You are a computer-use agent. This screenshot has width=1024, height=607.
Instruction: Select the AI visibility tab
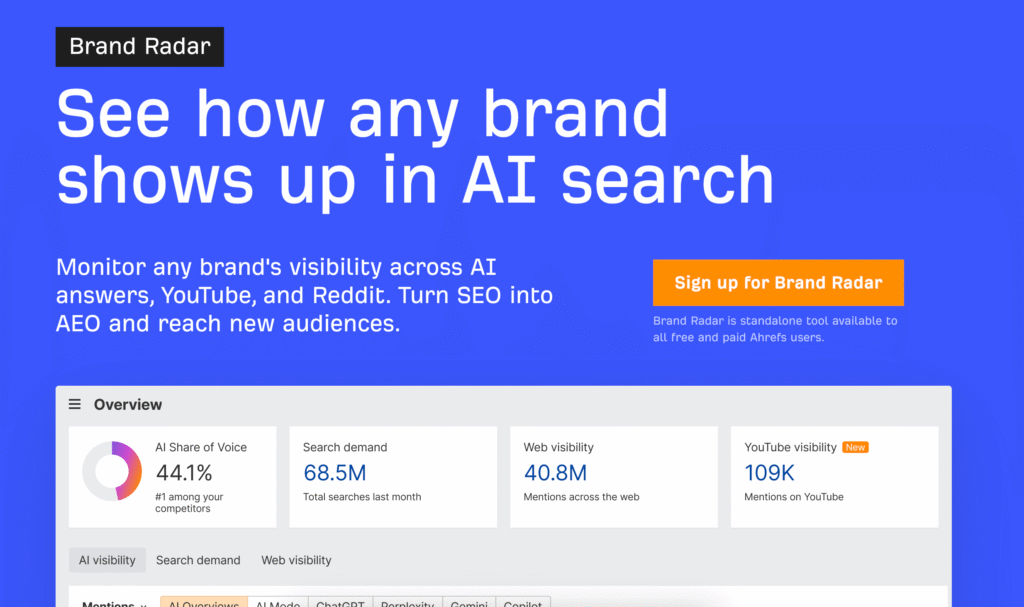point(107,560)
